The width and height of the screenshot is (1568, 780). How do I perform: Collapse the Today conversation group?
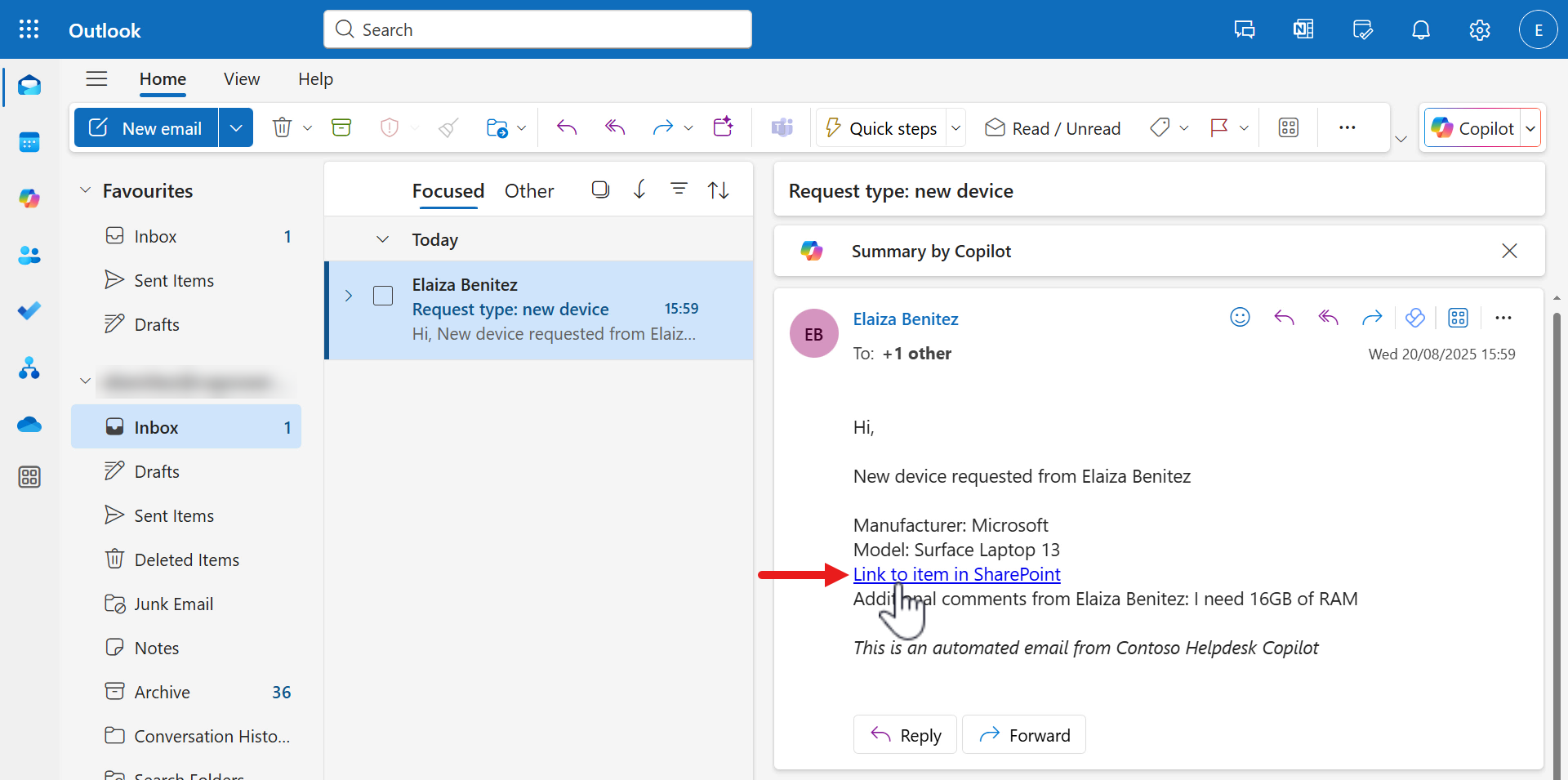point(382,238)
